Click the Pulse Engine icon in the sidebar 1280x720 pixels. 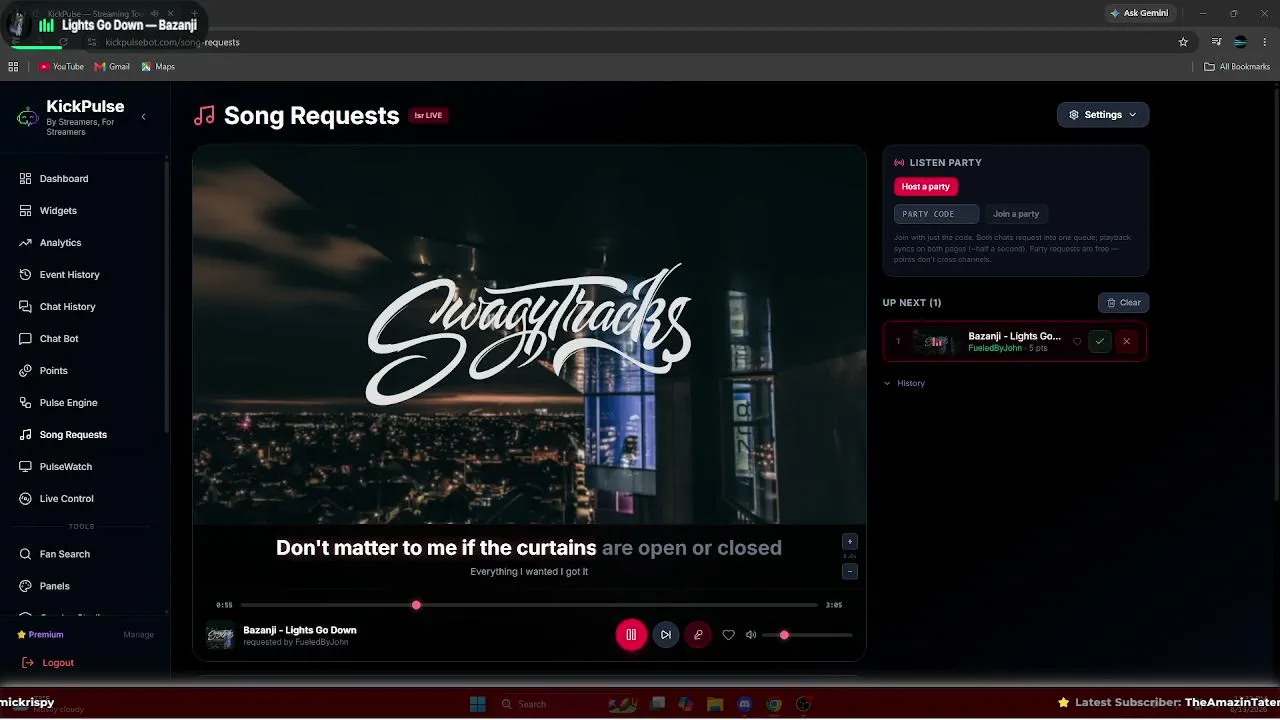[26, 403]
